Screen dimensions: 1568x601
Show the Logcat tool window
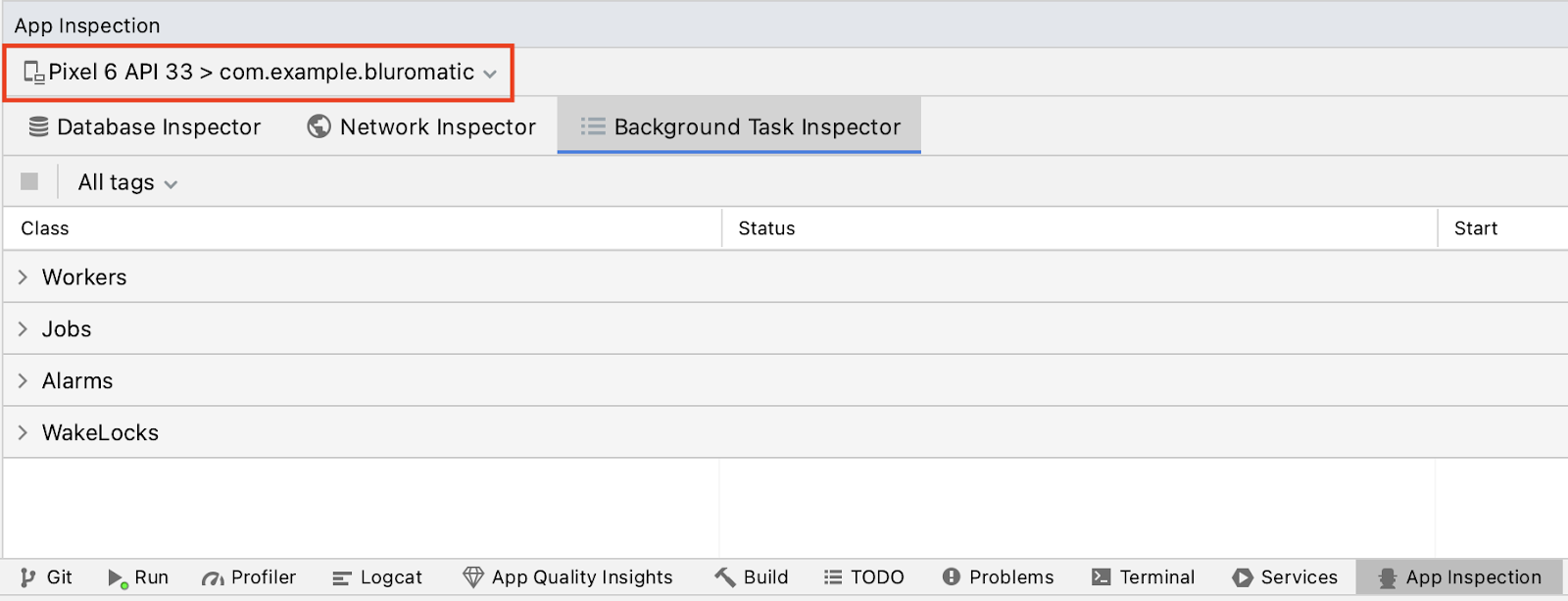pyautogui.click(x=377, y=577)
